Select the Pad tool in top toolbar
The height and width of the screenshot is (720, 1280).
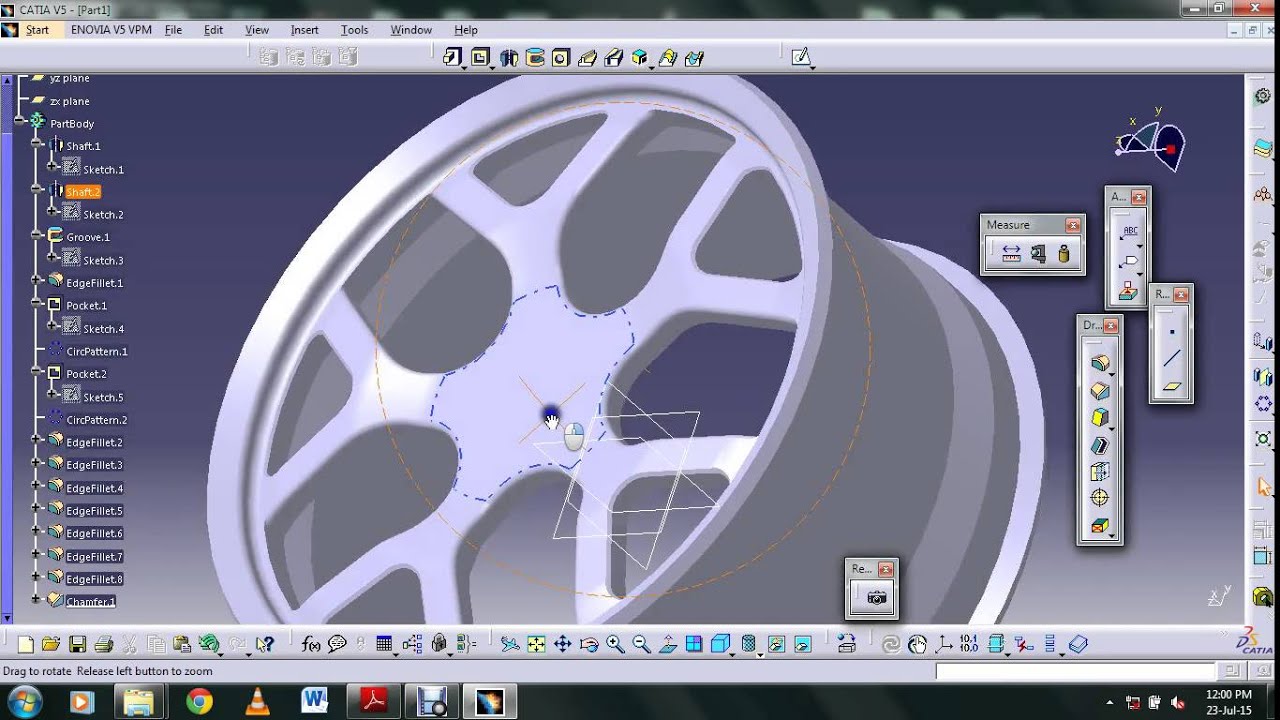tap(454, 57)
